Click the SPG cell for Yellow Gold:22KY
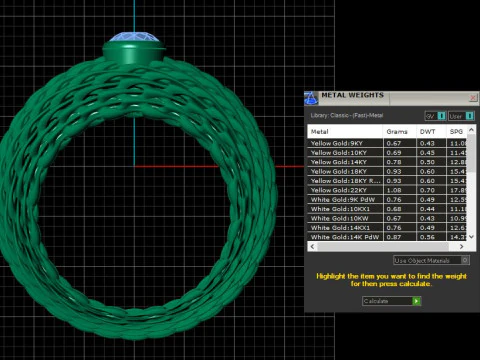Viewport: 480px width, 360px height. coord(457,190)
